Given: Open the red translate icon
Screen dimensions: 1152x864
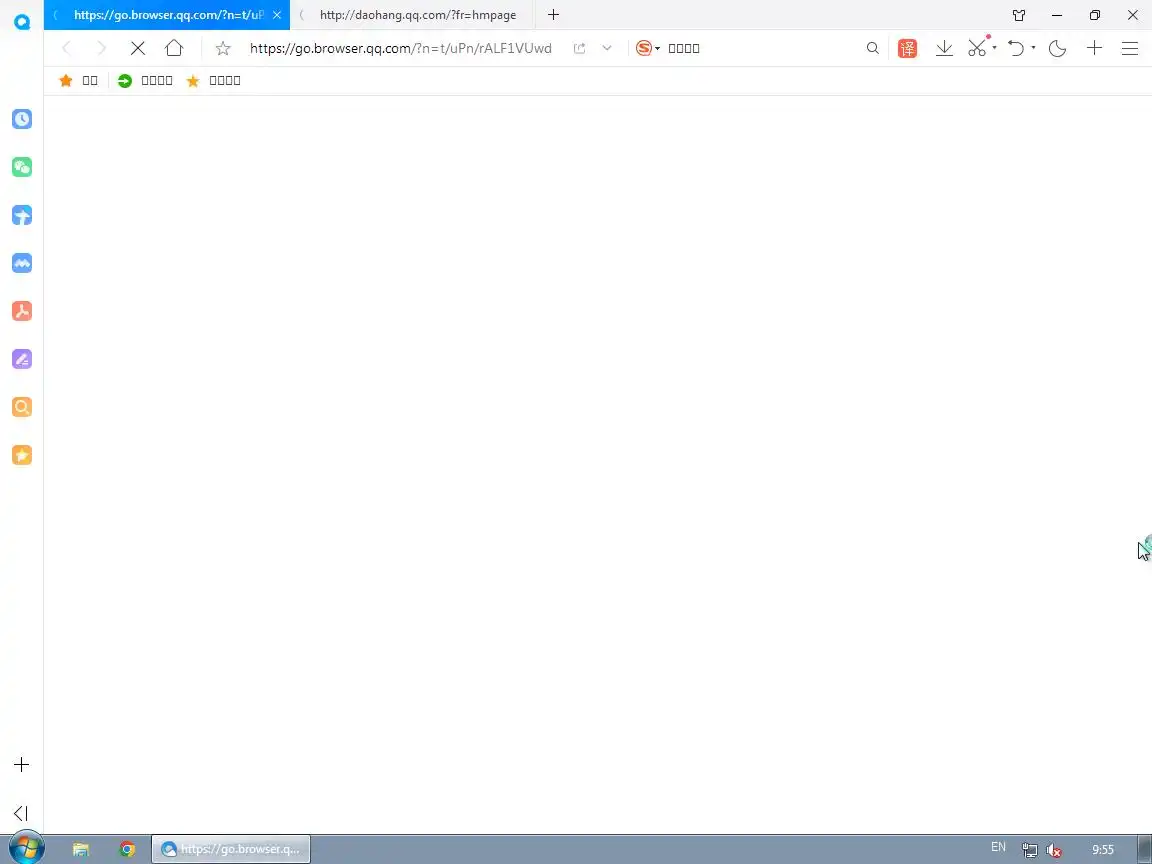Looking at the screenshot, I should (x=907, y=48).
